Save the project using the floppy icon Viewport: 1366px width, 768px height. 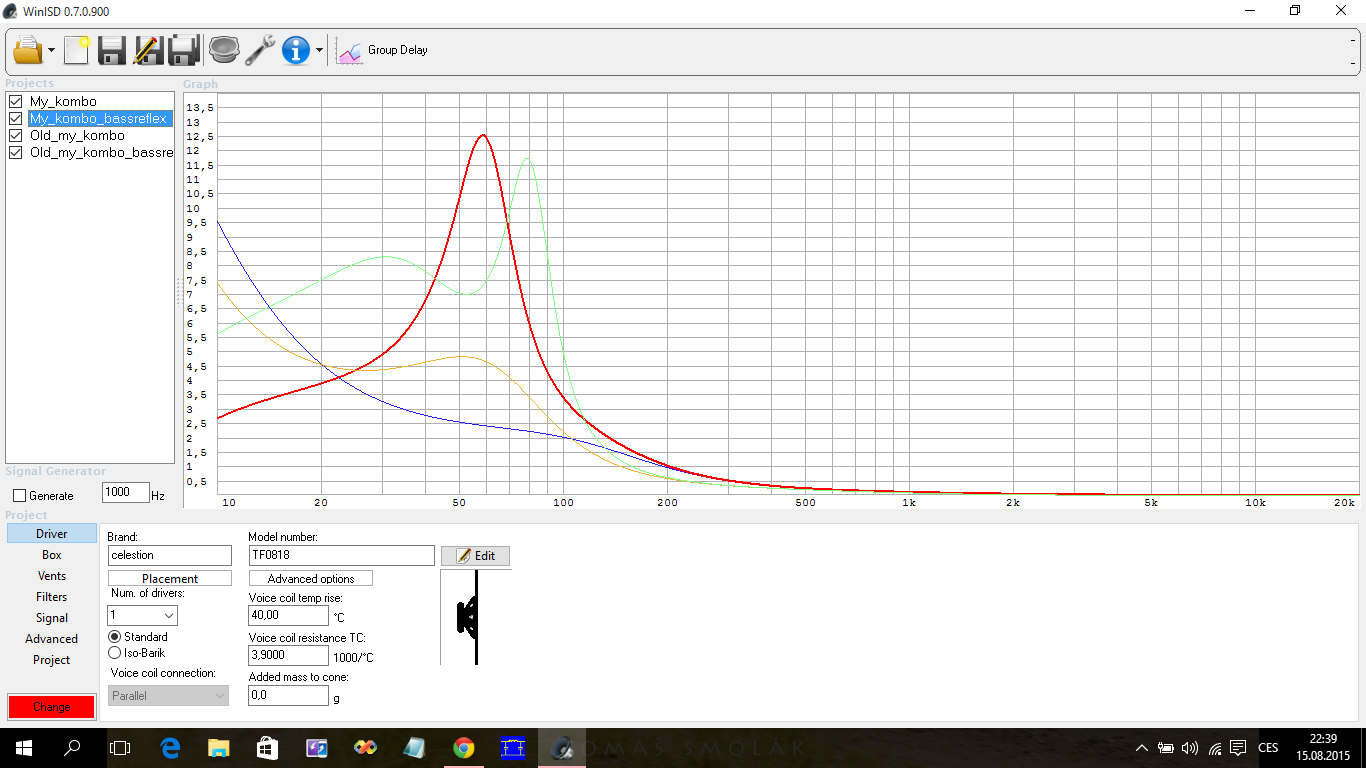coord(111,50)
